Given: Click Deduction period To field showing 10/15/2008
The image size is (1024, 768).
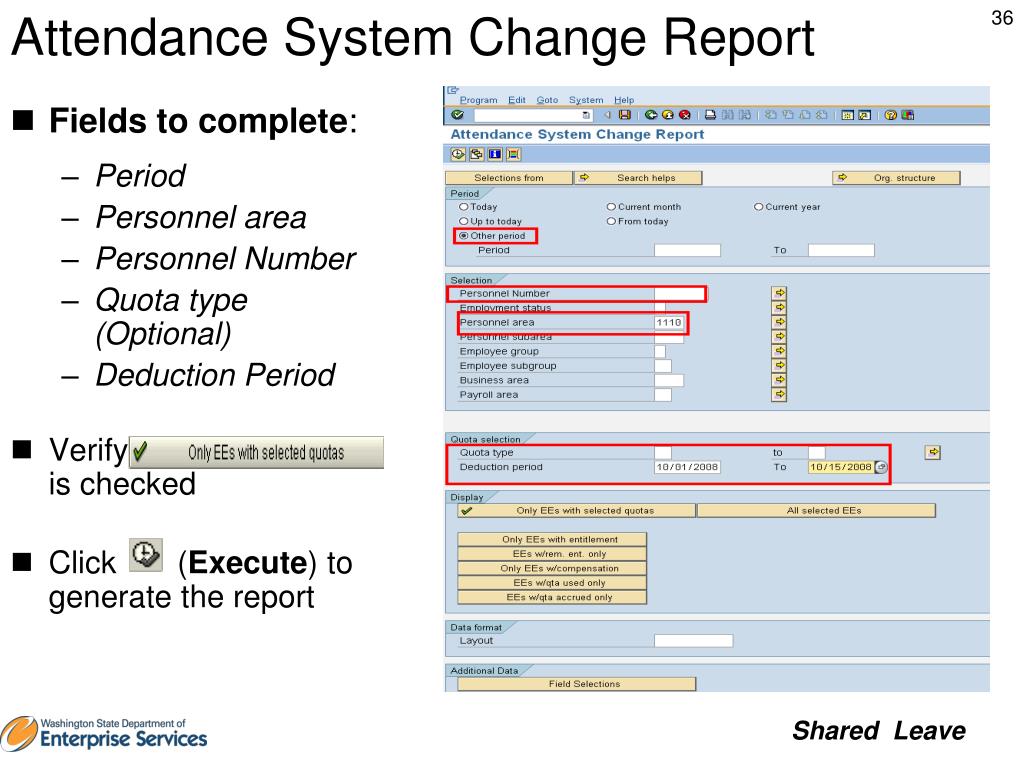Looking at the screenshot, I should 840,467.
